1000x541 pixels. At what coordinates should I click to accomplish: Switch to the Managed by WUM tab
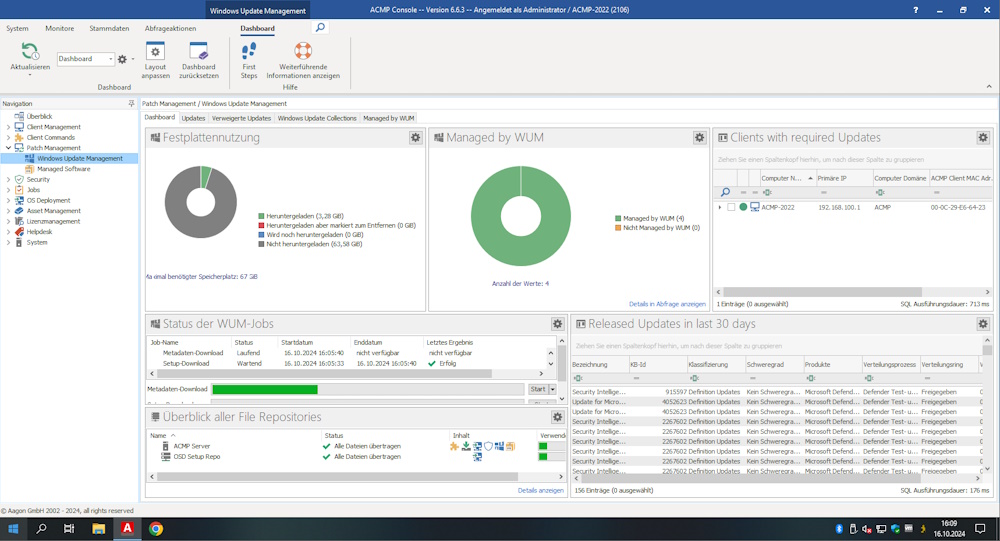[x=388, y=118]
